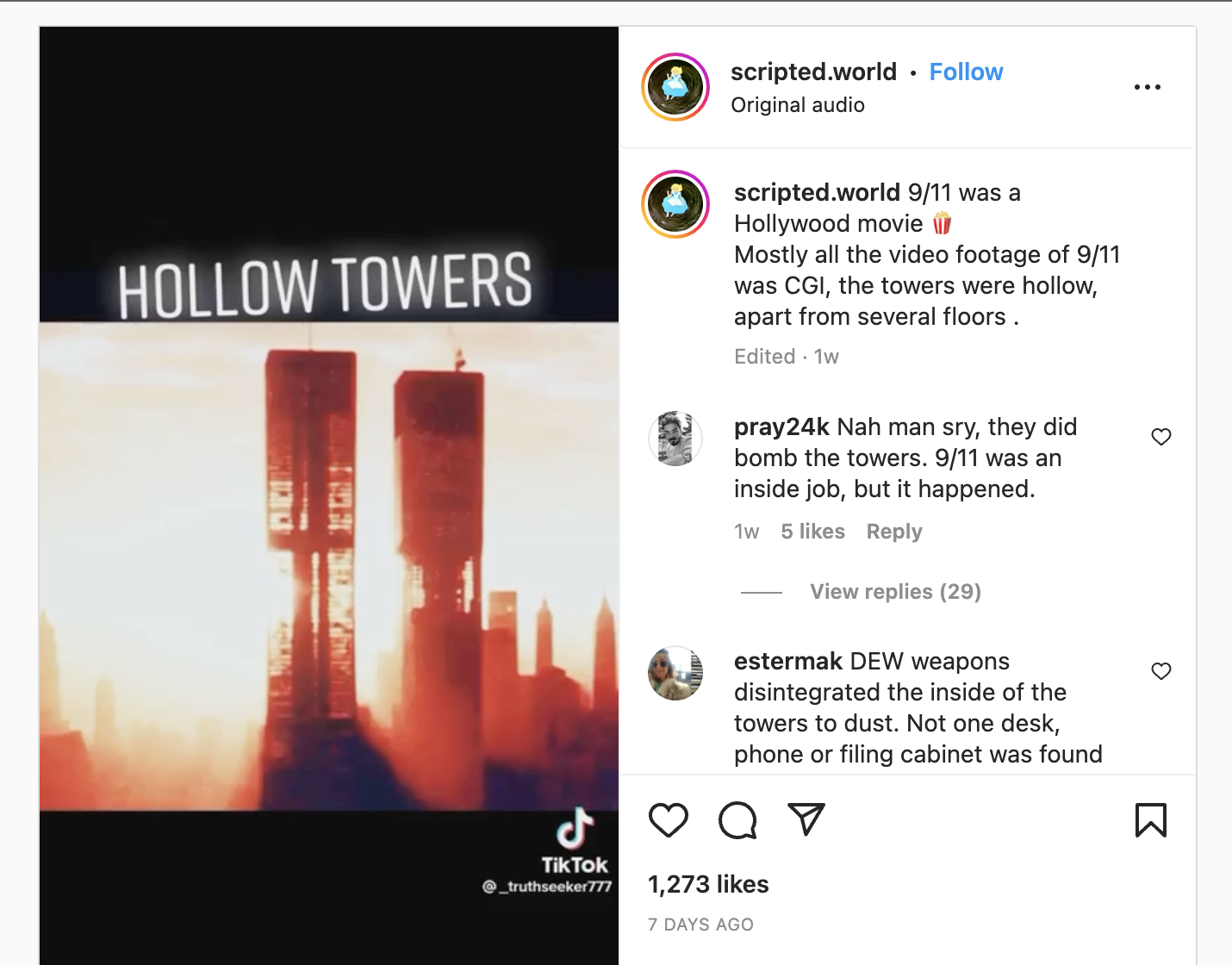
Task: Save post with bookmark icon
Action: click(1151, 819)
